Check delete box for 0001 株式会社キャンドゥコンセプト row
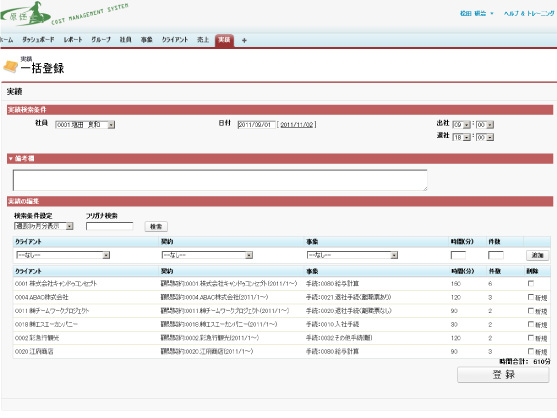 click(531, 283)
